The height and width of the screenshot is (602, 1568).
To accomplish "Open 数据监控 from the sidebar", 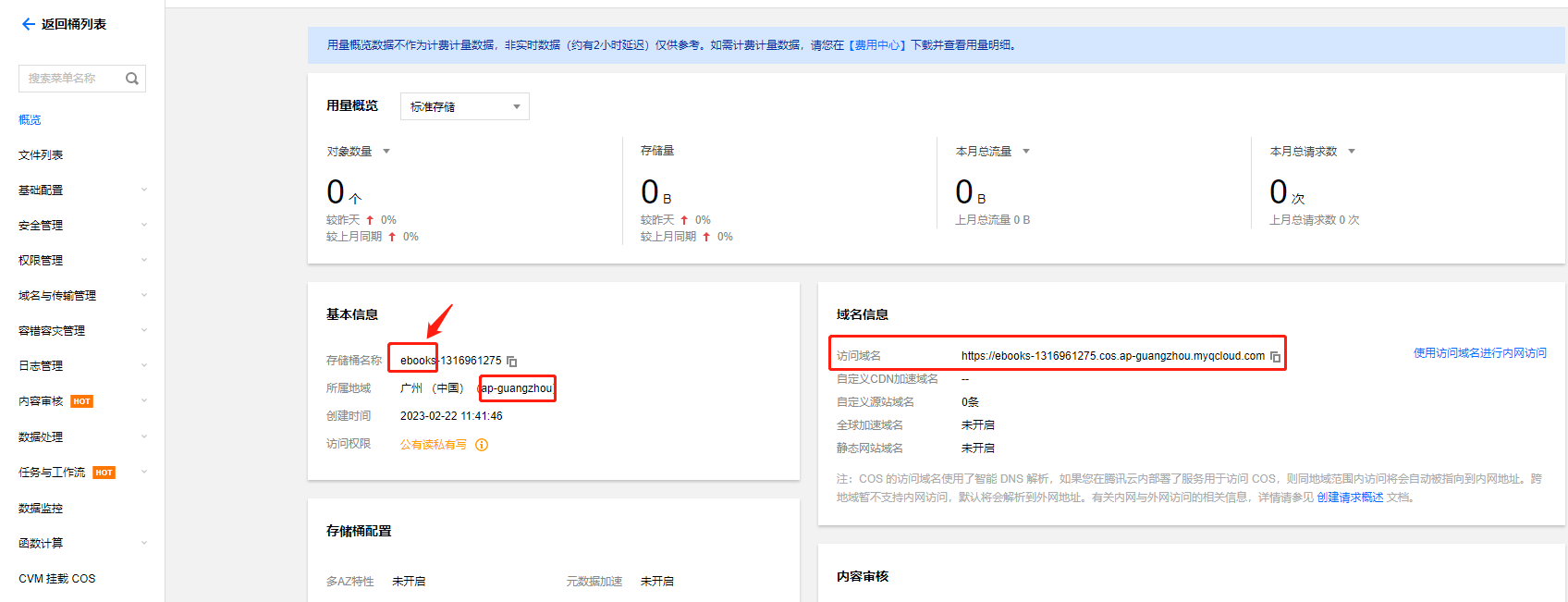I will point(41,509).
